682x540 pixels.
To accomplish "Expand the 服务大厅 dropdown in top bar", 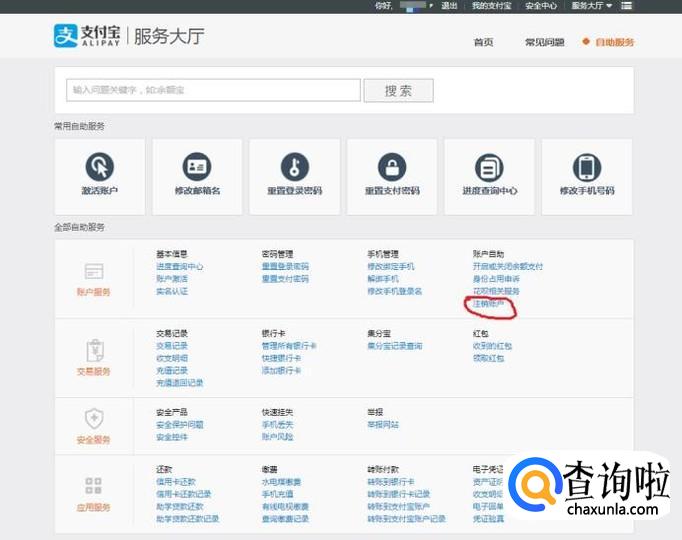I will tap(592, 6).
